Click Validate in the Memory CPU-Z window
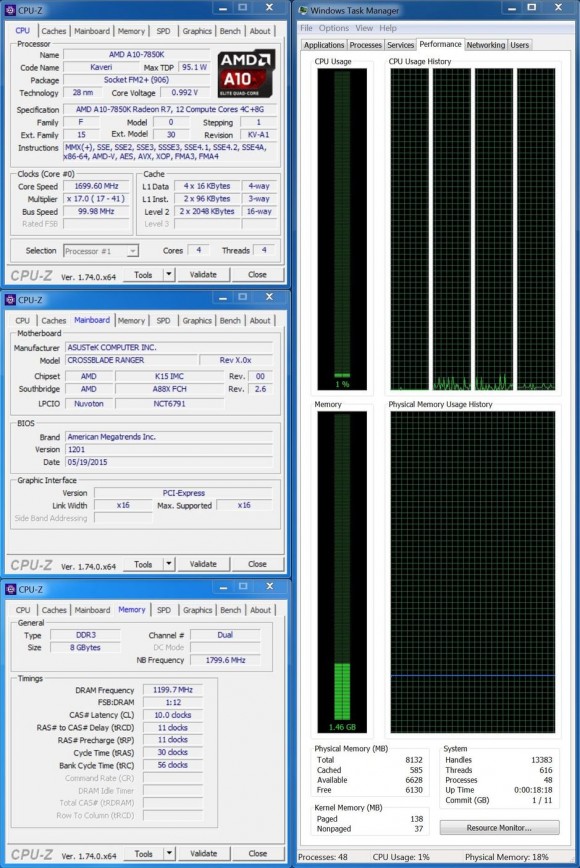This screenshot has height=868, width=580. coord(204,853)
